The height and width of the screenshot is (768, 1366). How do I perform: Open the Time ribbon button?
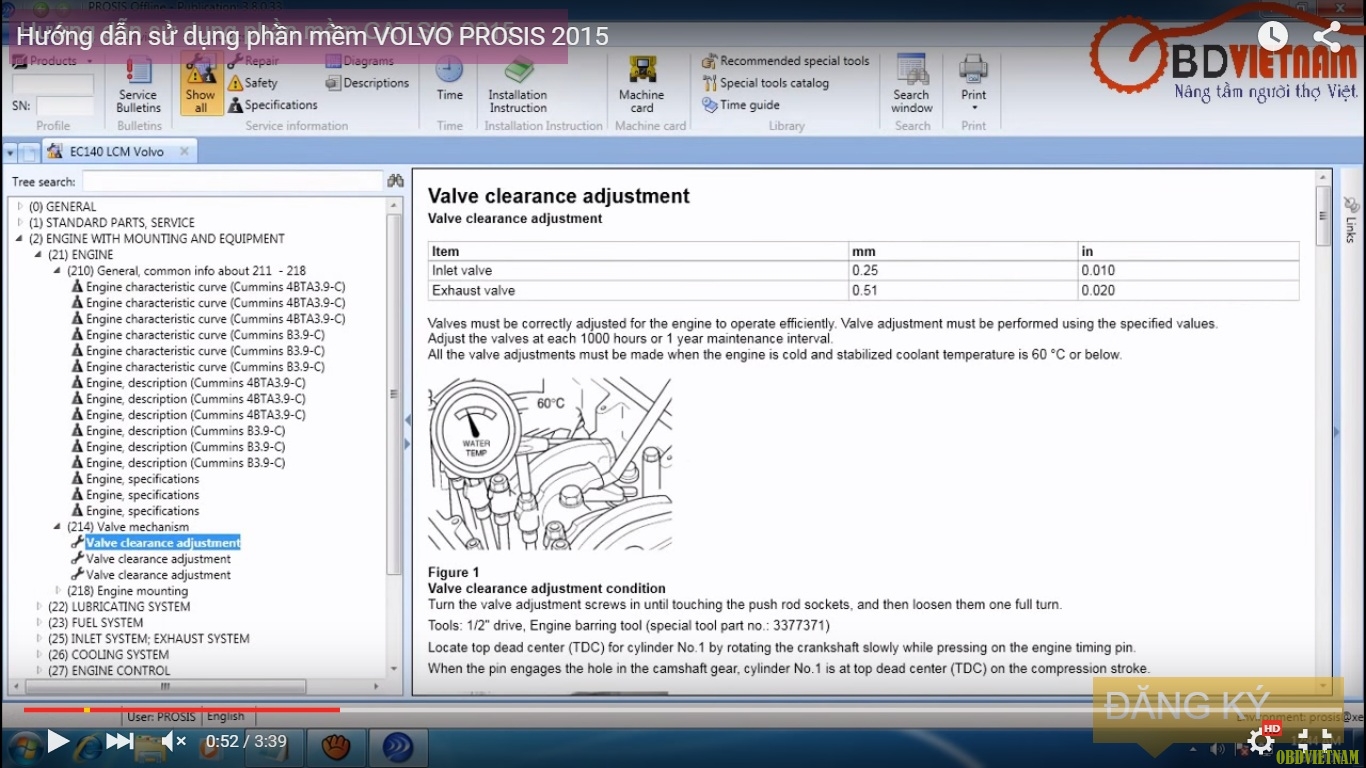tap(449, 80)
